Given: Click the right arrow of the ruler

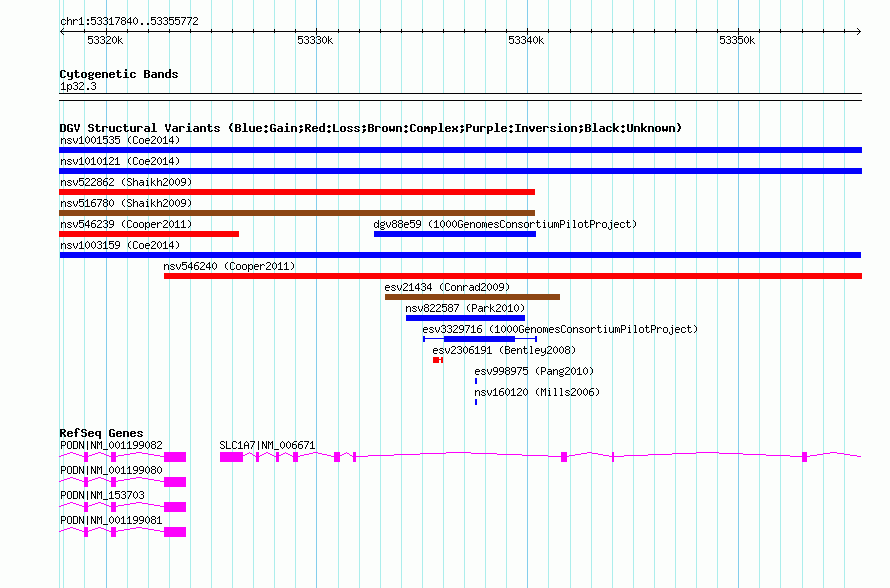Looking at the screenshot, I should 859,32.
